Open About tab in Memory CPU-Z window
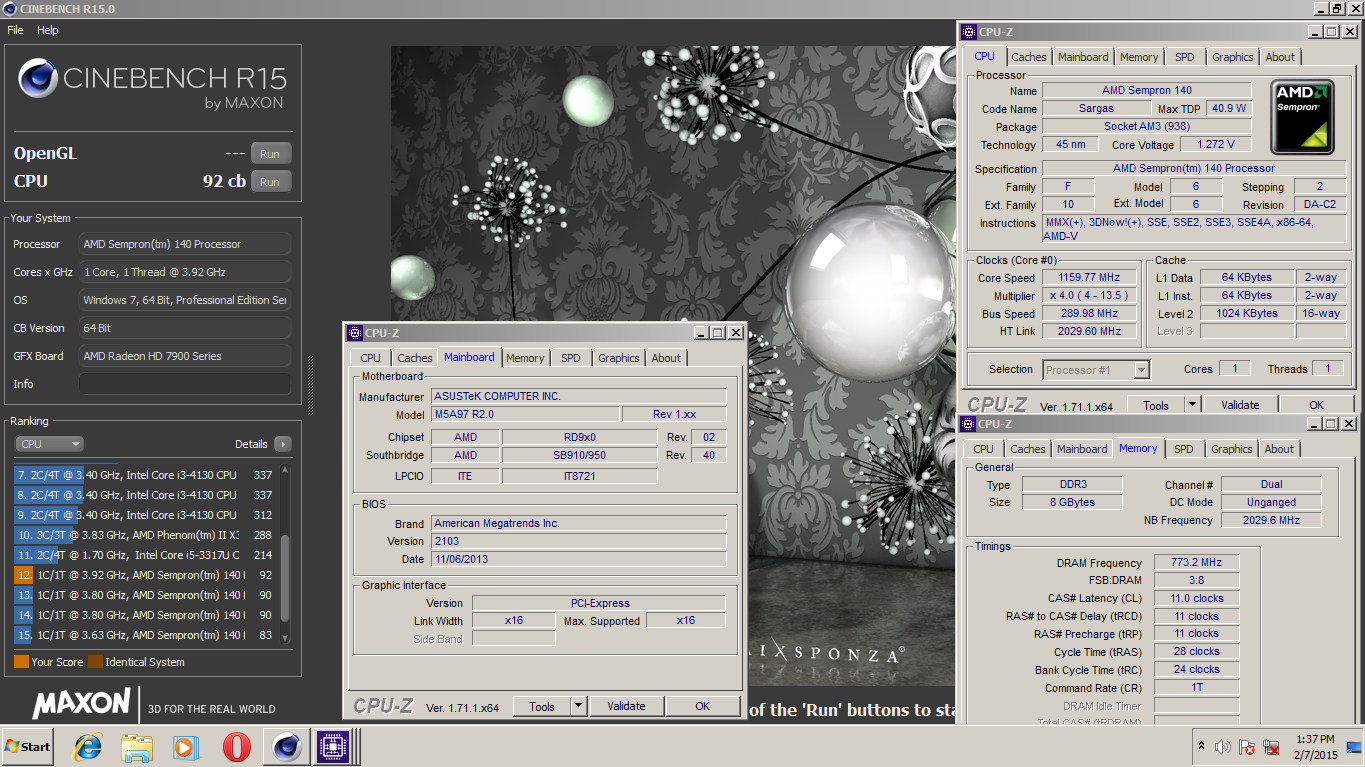The image size is (1365, 767). point(1279,449)
